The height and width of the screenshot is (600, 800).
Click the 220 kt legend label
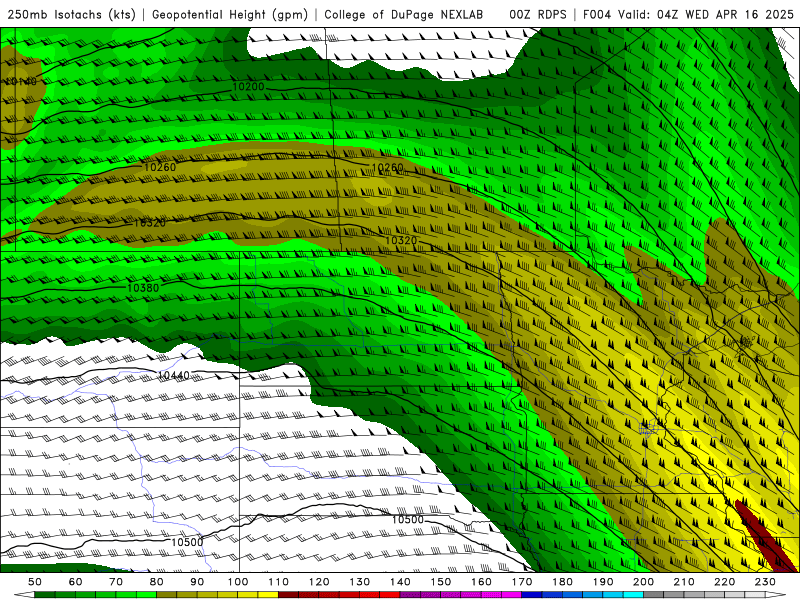[724, 582]
